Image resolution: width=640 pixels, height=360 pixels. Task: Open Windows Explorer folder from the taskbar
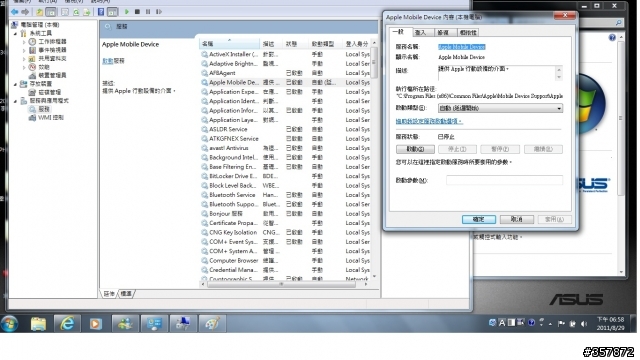tap(38, 324)
